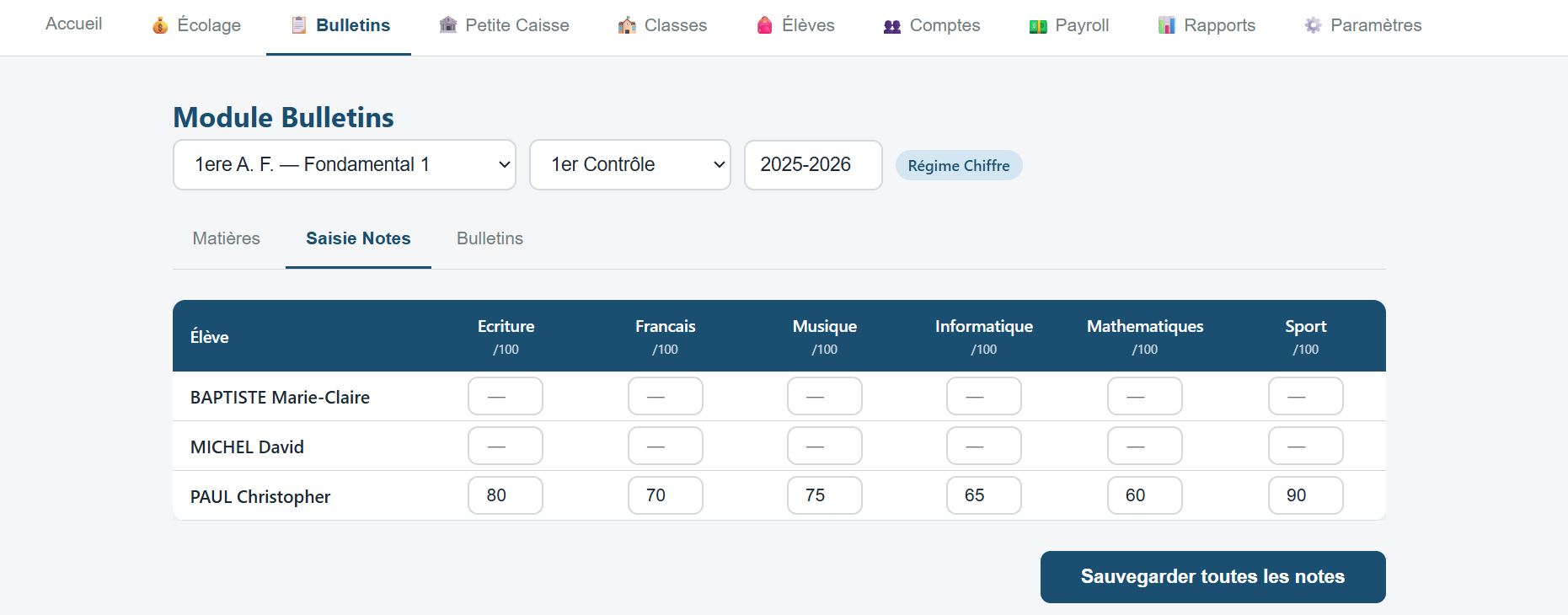The height and width of the screenshot is (615, 1568).
Task: Click the Élève column header
Action: click(x=210, y=337)
